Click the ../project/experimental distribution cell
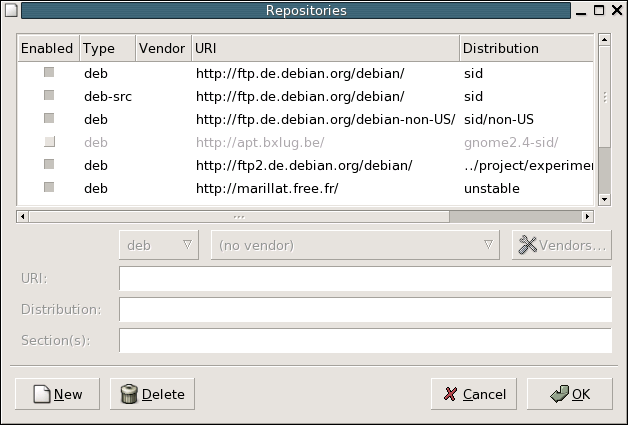This screenshot has width=628, height=425. 528,165
